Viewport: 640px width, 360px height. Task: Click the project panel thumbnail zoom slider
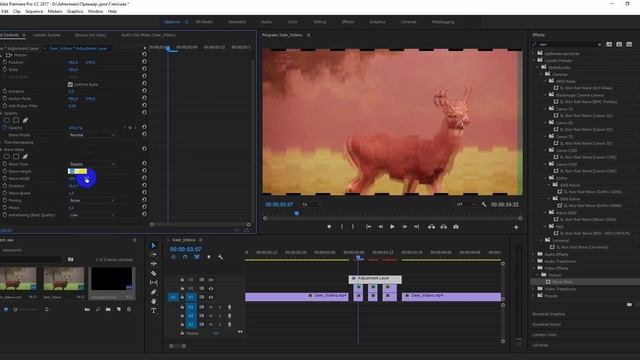click(15, 309)
